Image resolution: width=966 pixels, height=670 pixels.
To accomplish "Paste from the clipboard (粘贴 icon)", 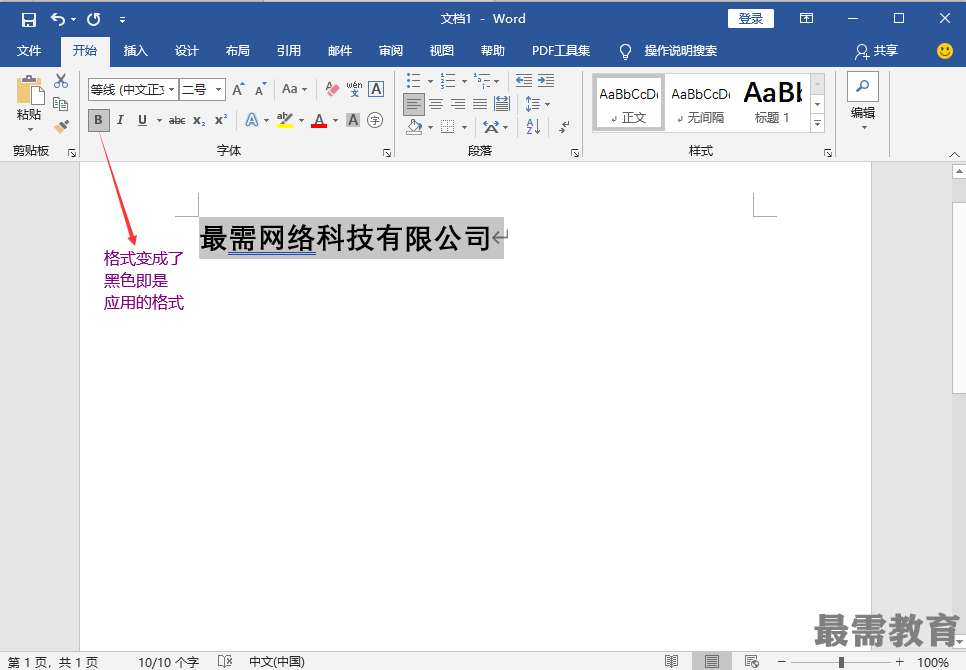I will [x=30, y=90].
